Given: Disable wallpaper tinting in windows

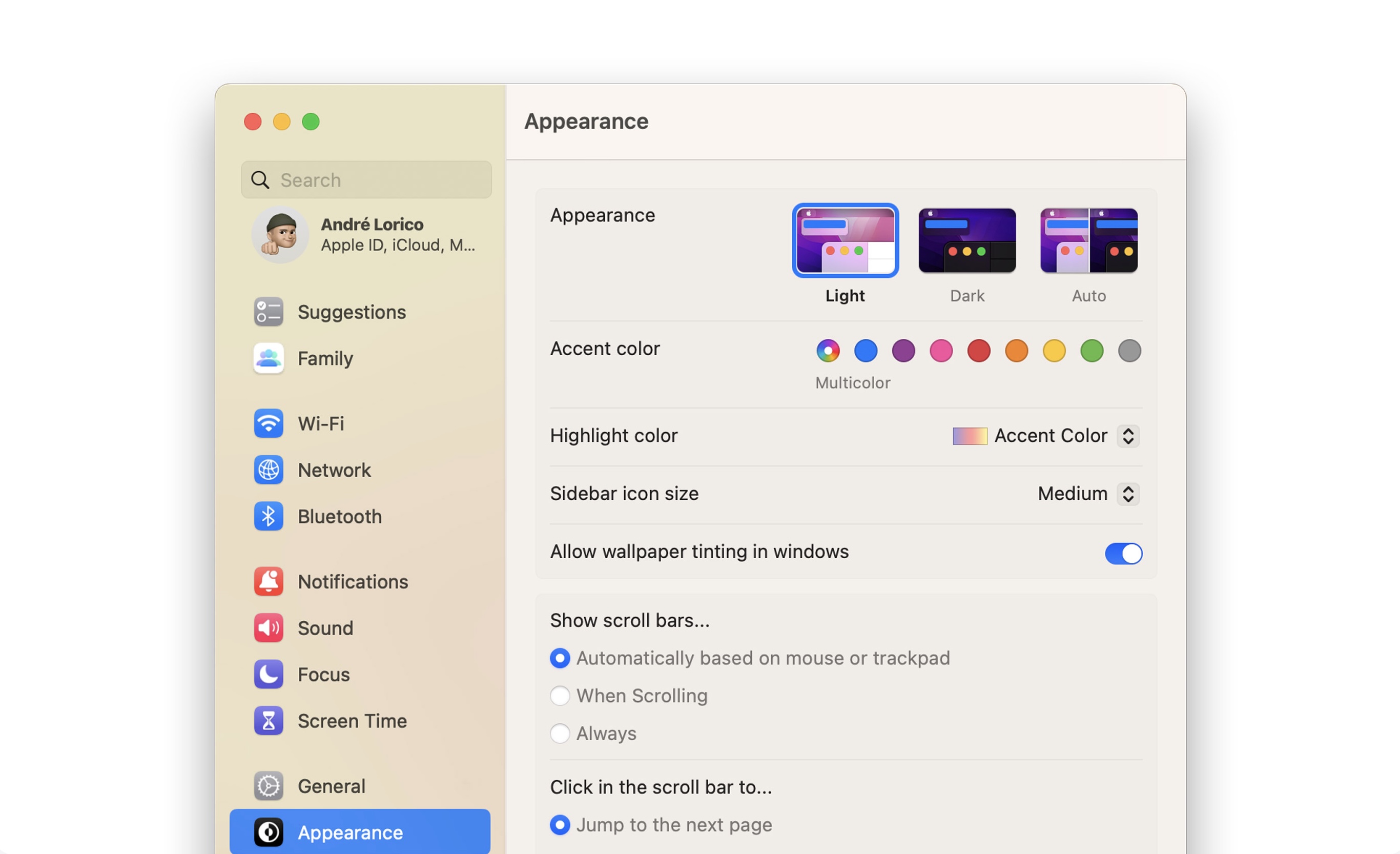Looking at the screenshot, I should coord(1123,554).
